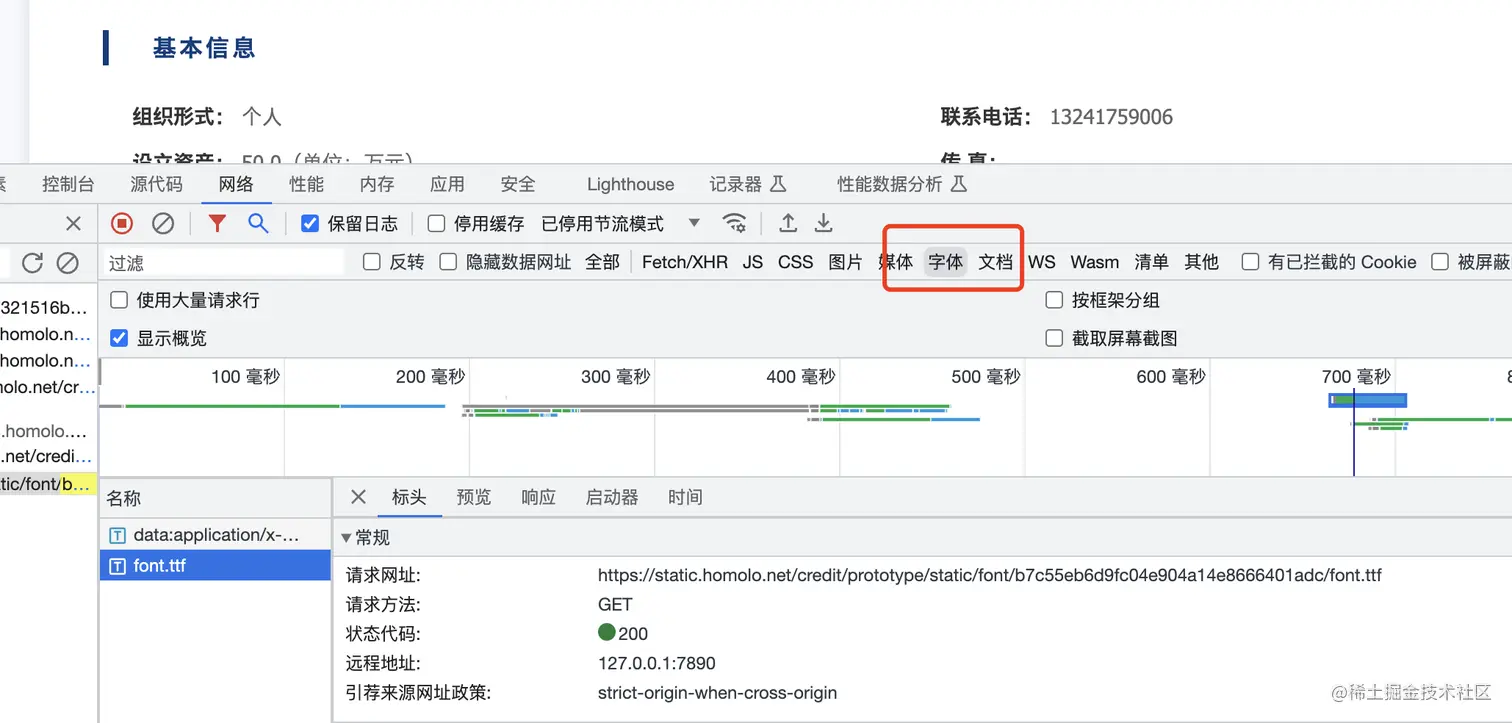Open the 预览 tab
Image resolution: width=1512 pixels, height=723 pixels.
(x=474, y=497)
